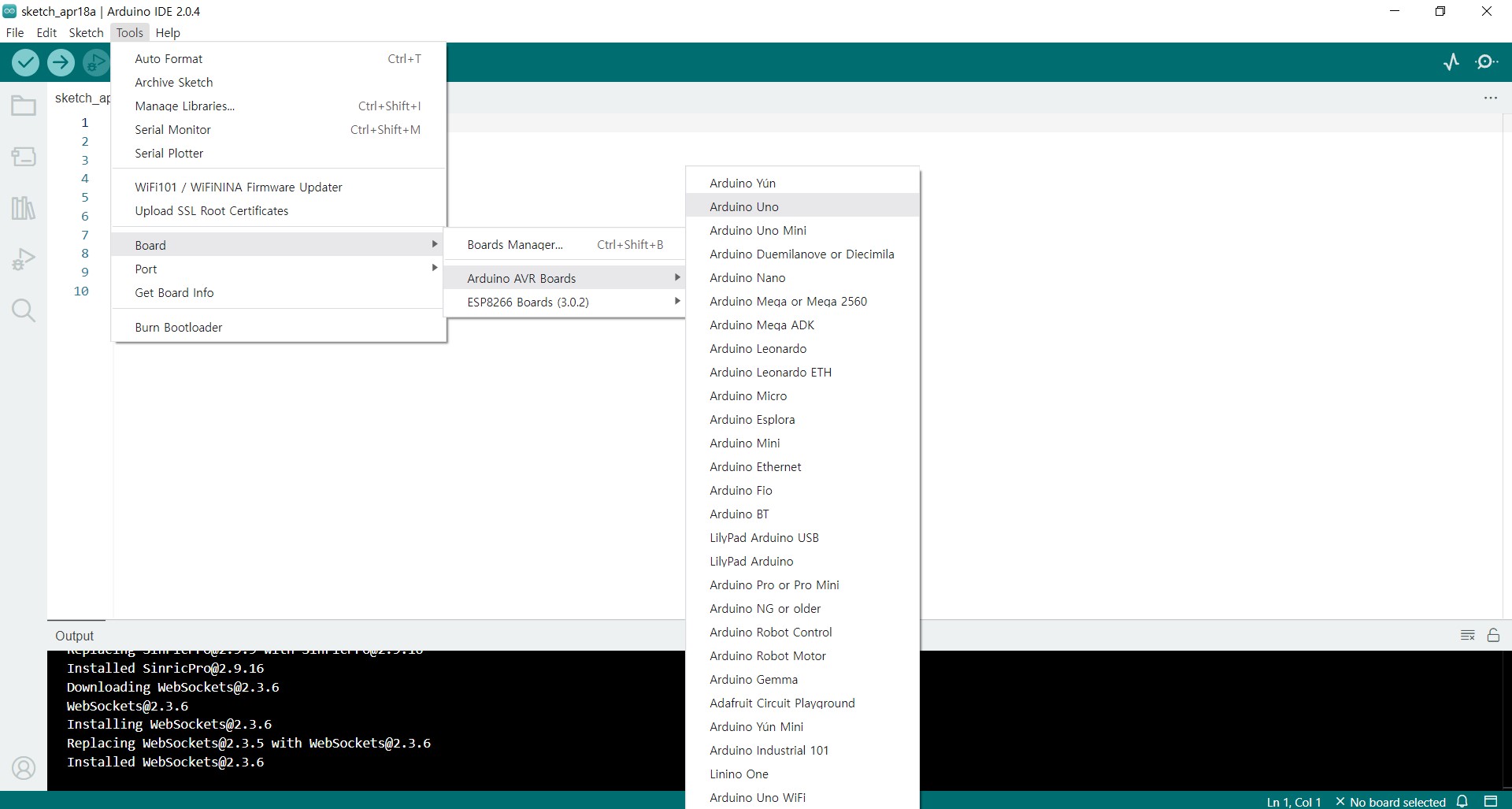
Task: Select Archive Sketch menu item
Action: coord(279,82)
